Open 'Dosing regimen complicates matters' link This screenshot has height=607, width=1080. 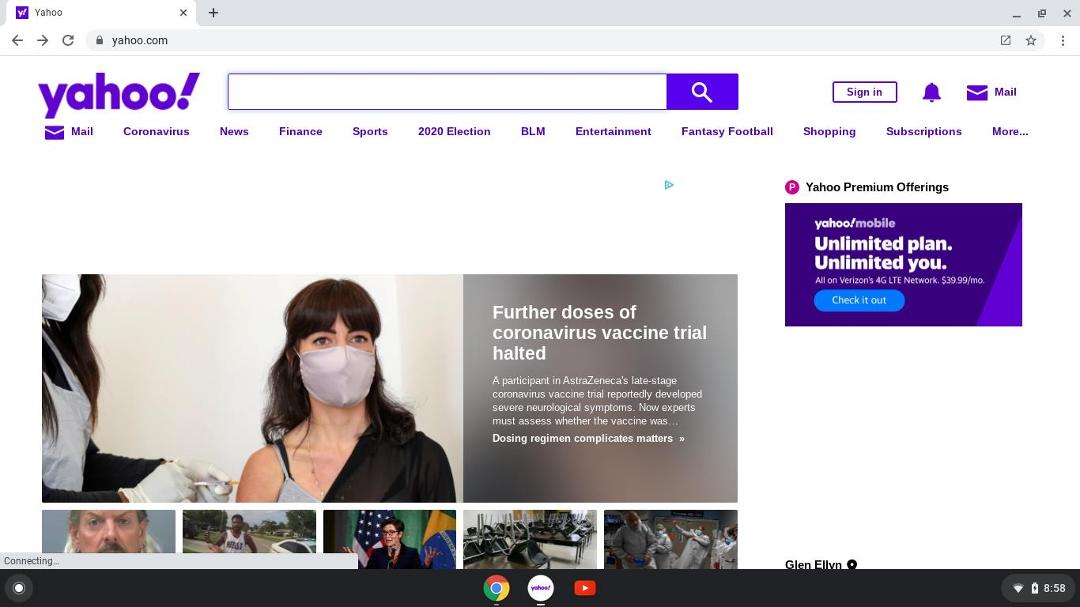tap(588, 438)
